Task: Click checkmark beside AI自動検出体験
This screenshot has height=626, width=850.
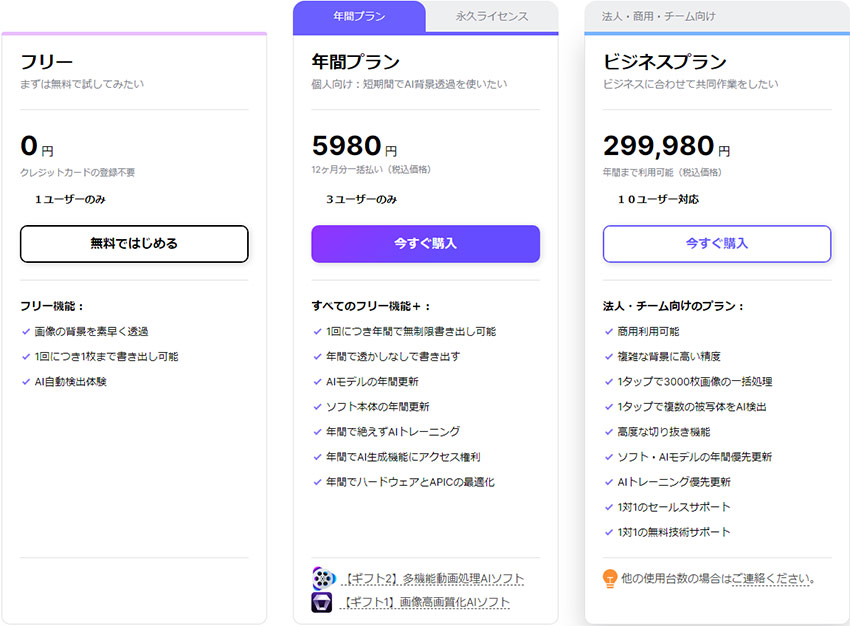Action: pos(25,381)
